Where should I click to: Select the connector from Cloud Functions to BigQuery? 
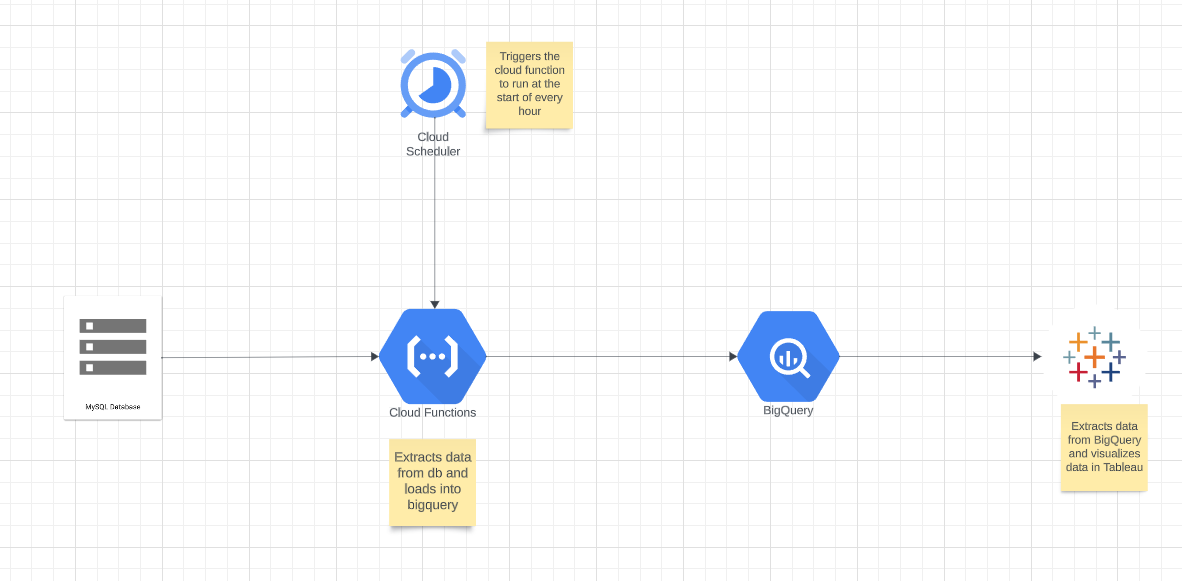(610, 356)
